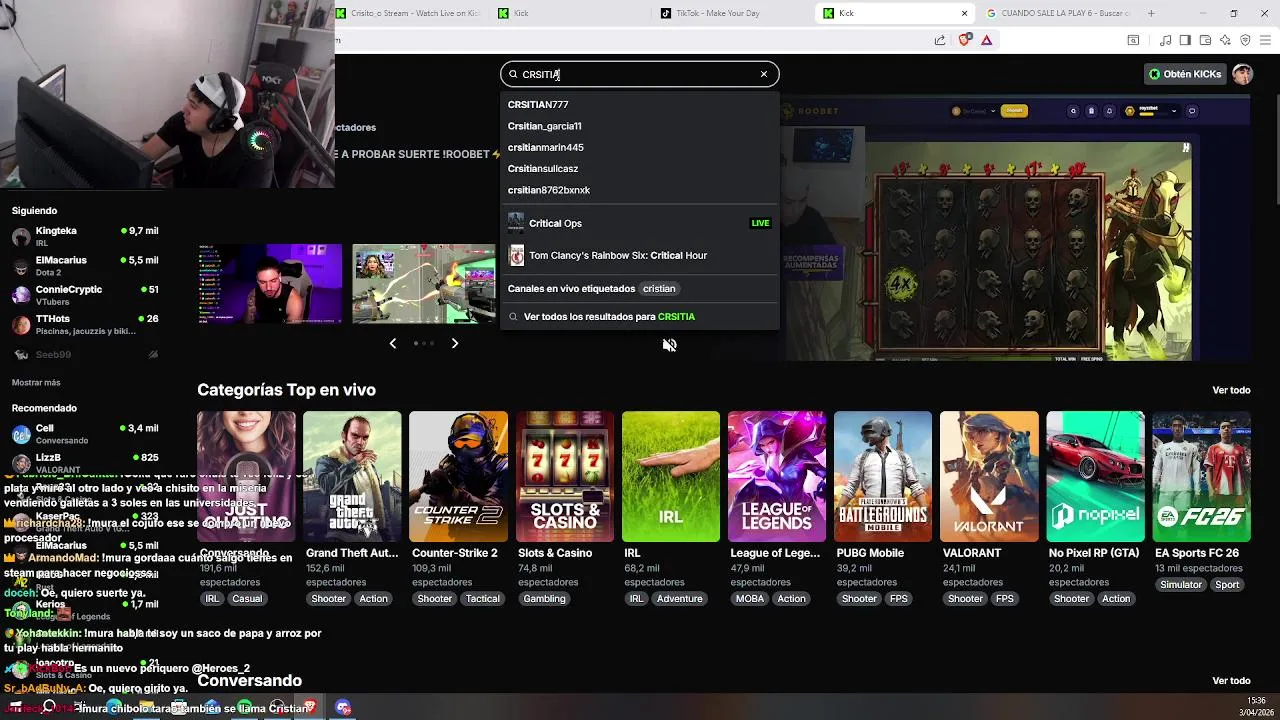1280x720 pixels.
Task: Open the Critical Ops LIVE result
Action: click(640, 223)
